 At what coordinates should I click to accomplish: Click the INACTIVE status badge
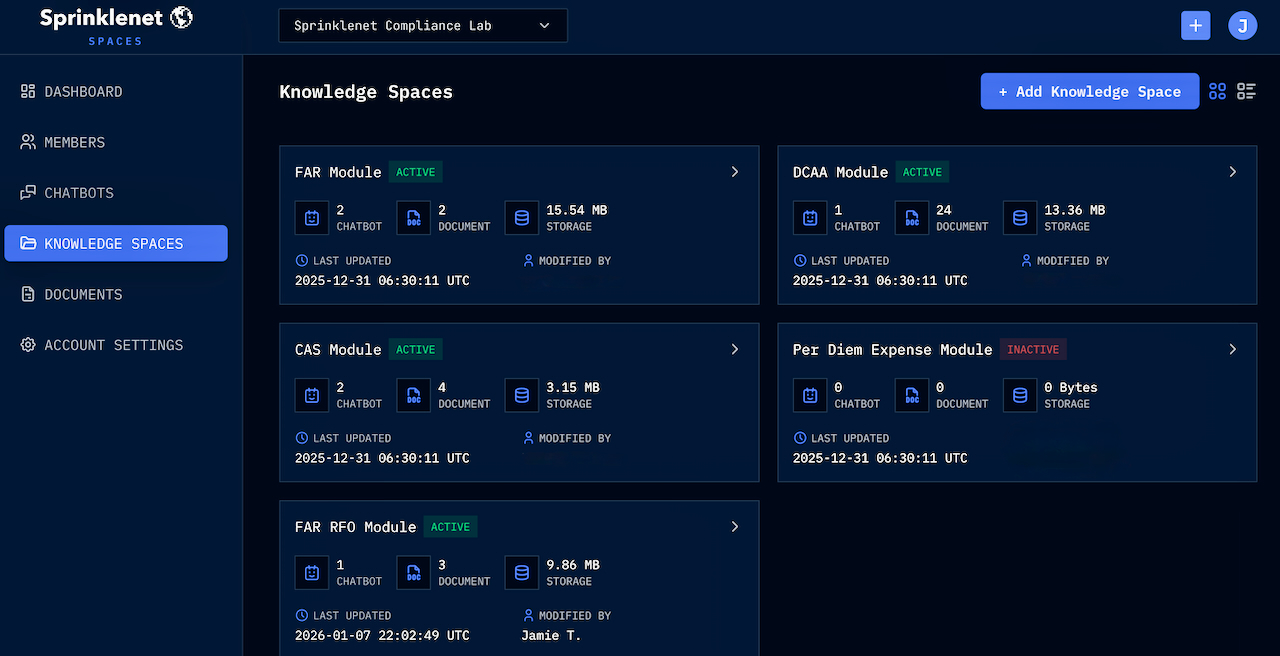point(1033,350)
